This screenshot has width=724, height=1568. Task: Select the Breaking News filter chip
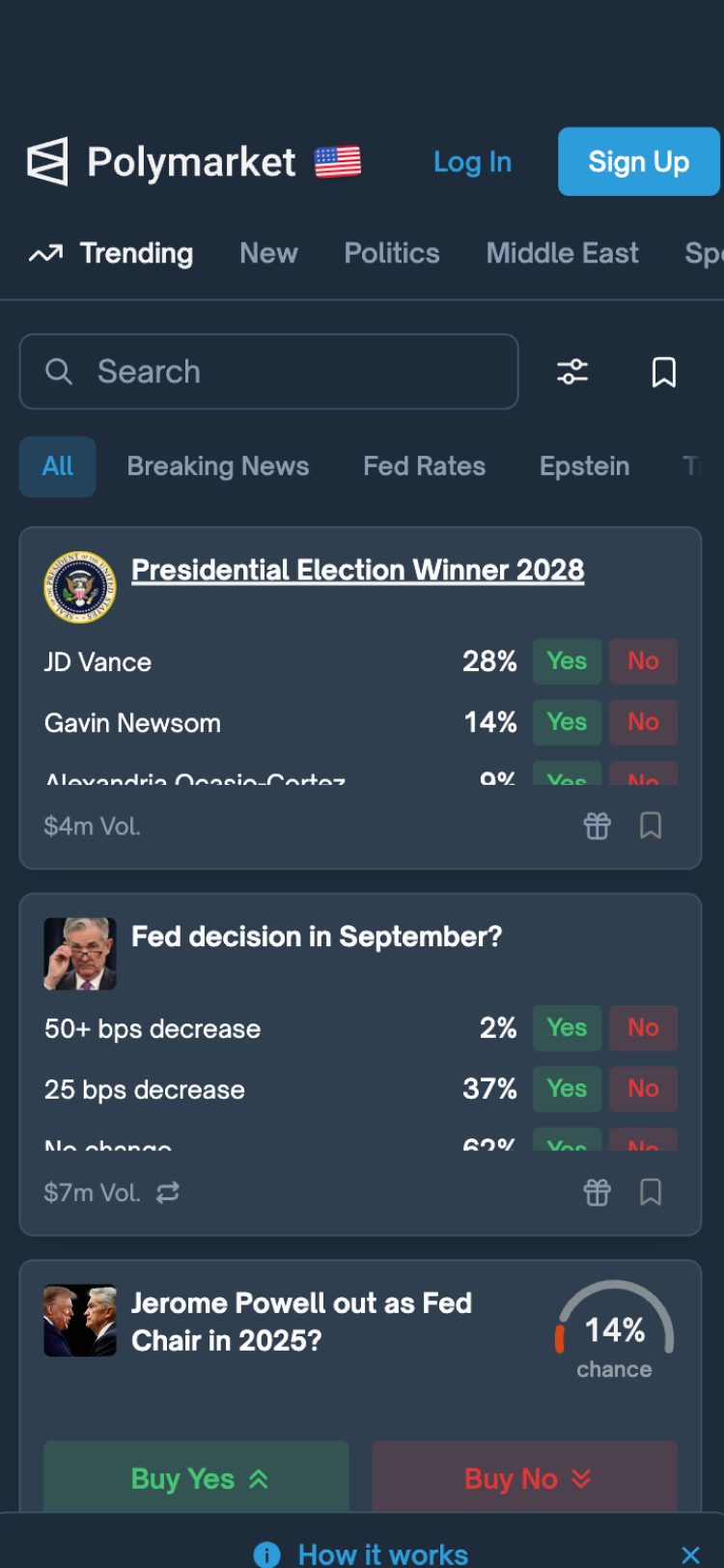[218, 466]
